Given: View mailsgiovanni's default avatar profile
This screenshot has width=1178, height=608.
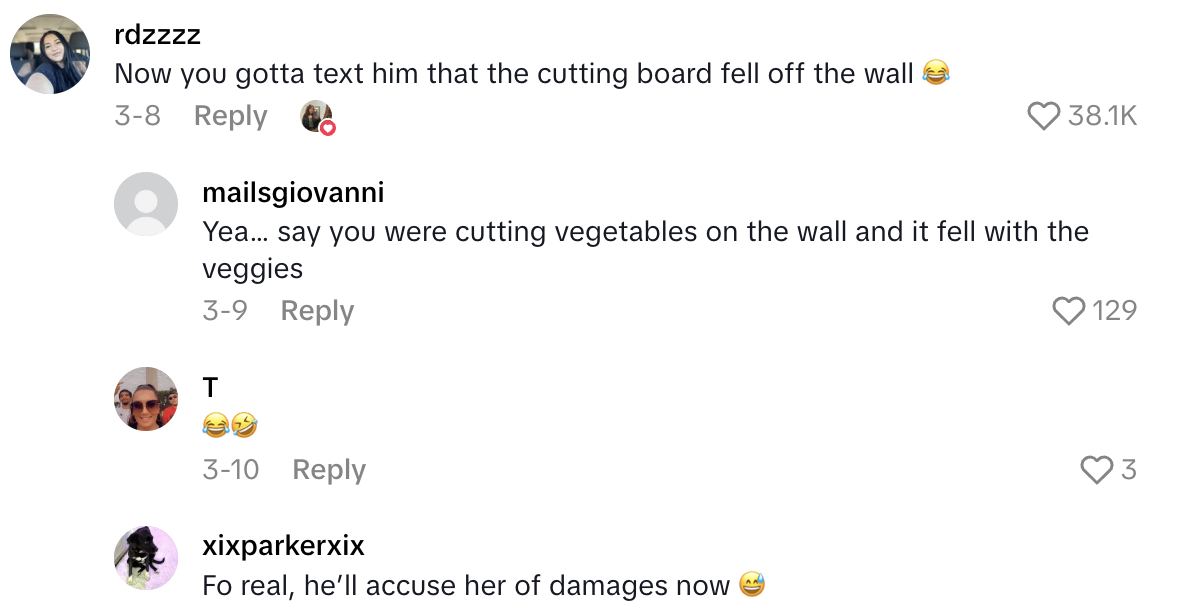Looking at the screenshot, I should pyautogui.click(x=146, y=204).
